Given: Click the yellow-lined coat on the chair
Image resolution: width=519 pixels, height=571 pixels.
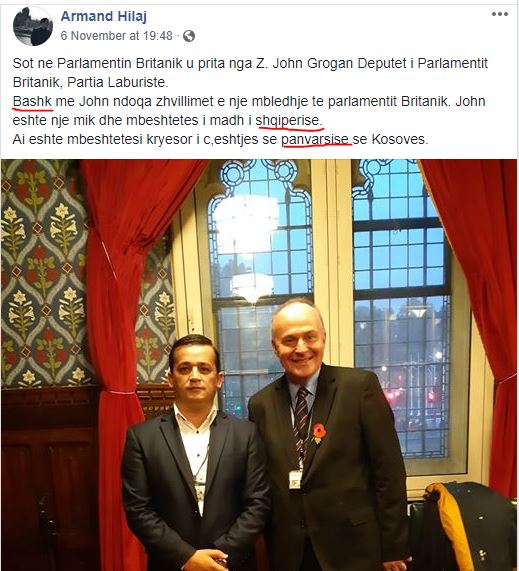Looking at the screenshot, I should tap(451, 524).
